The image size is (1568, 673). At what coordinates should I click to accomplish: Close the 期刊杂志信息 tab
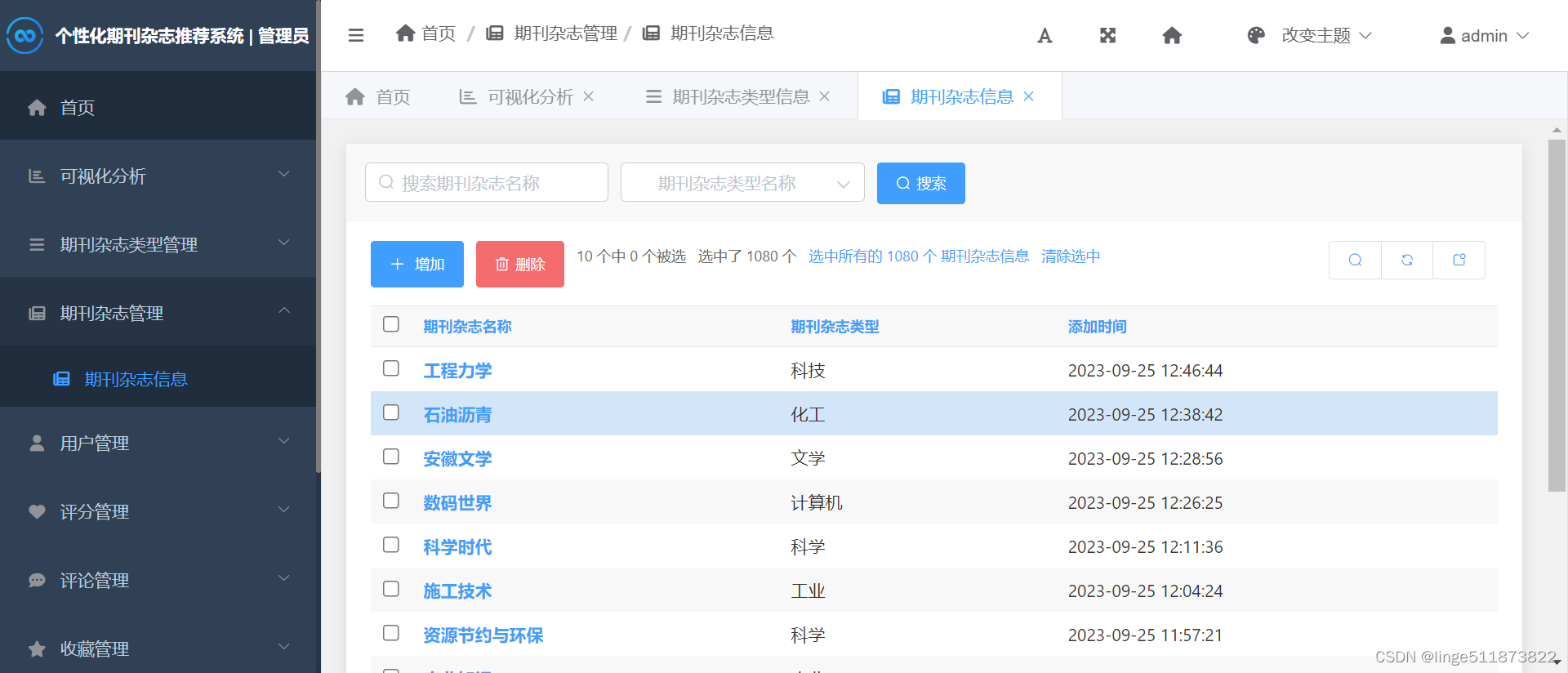(x=1029, y=96)
